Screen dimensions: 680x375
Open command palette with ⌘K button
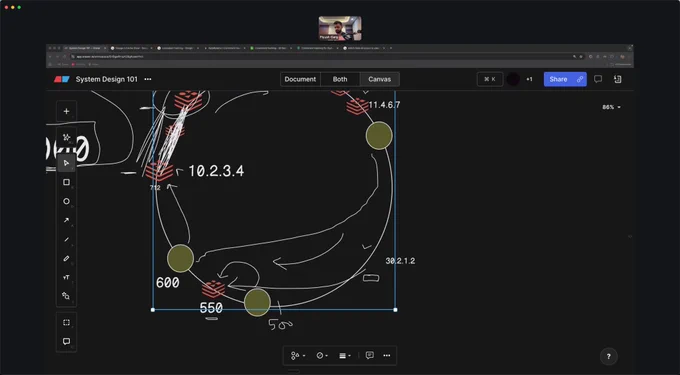coord(490,79)
